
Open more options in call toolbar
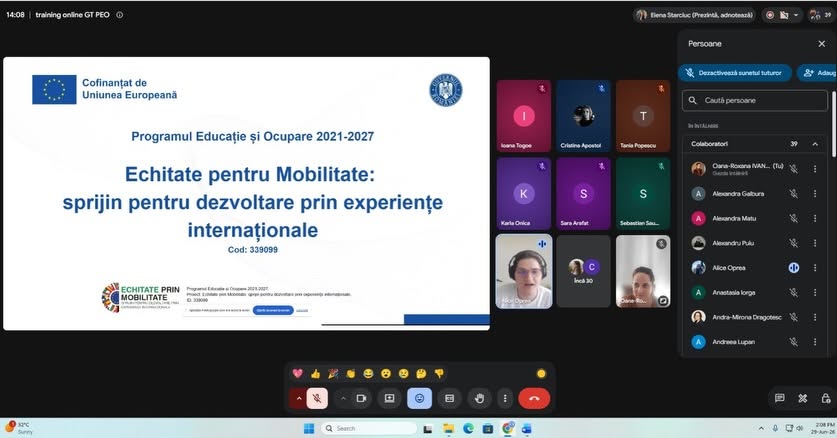tap(505, 399)
